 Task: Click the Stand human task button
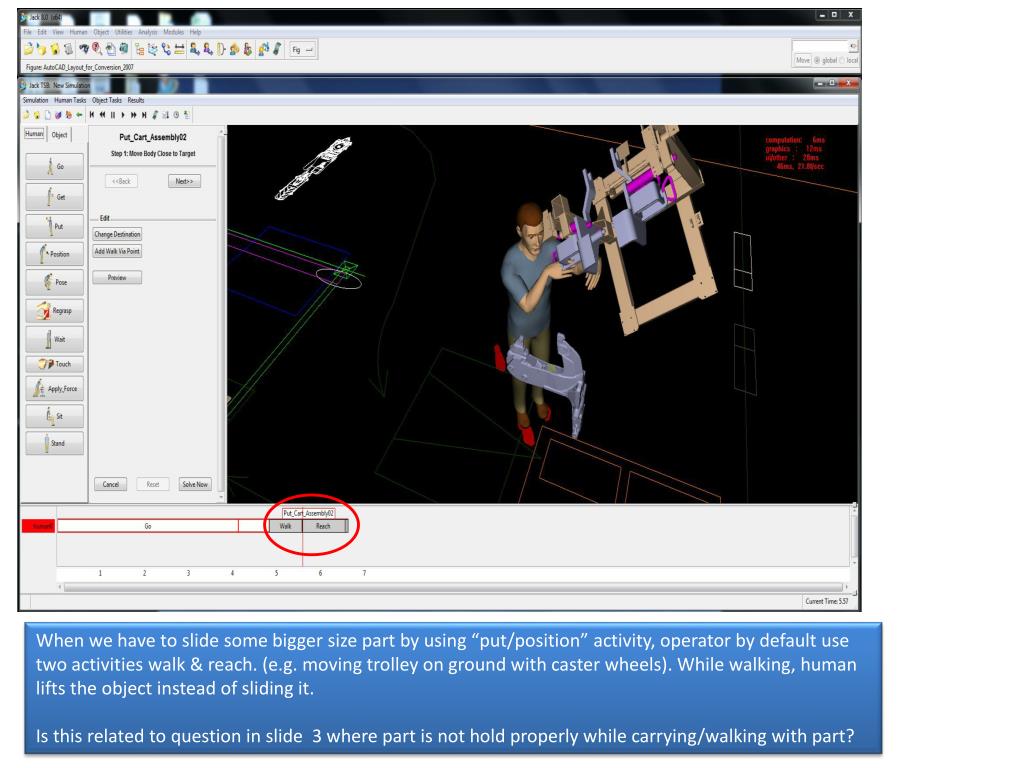pos(55,443)
